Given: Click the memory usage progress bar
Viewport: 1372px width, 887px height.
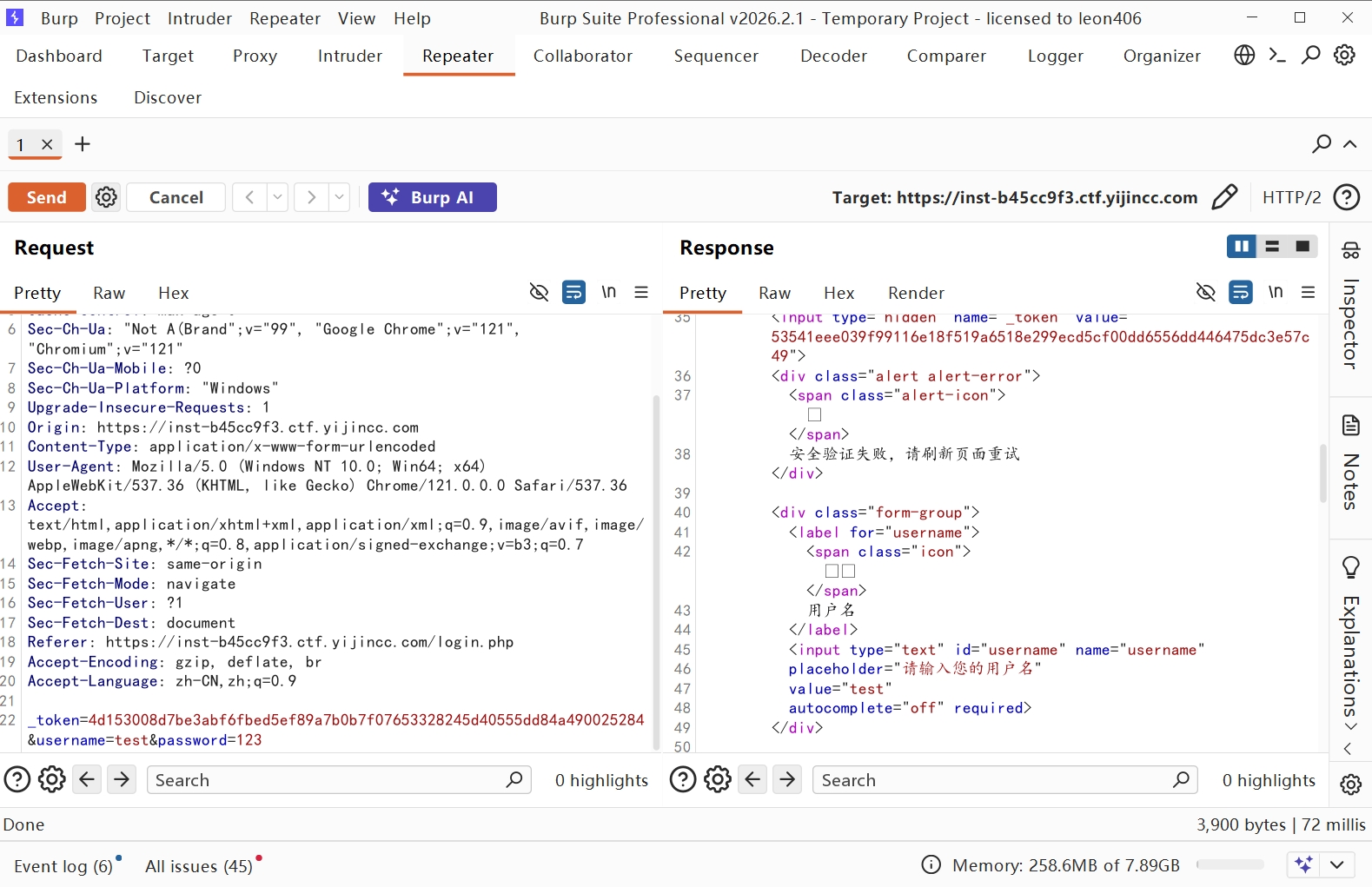Looking at the screenshot, I should (1229, 865).
